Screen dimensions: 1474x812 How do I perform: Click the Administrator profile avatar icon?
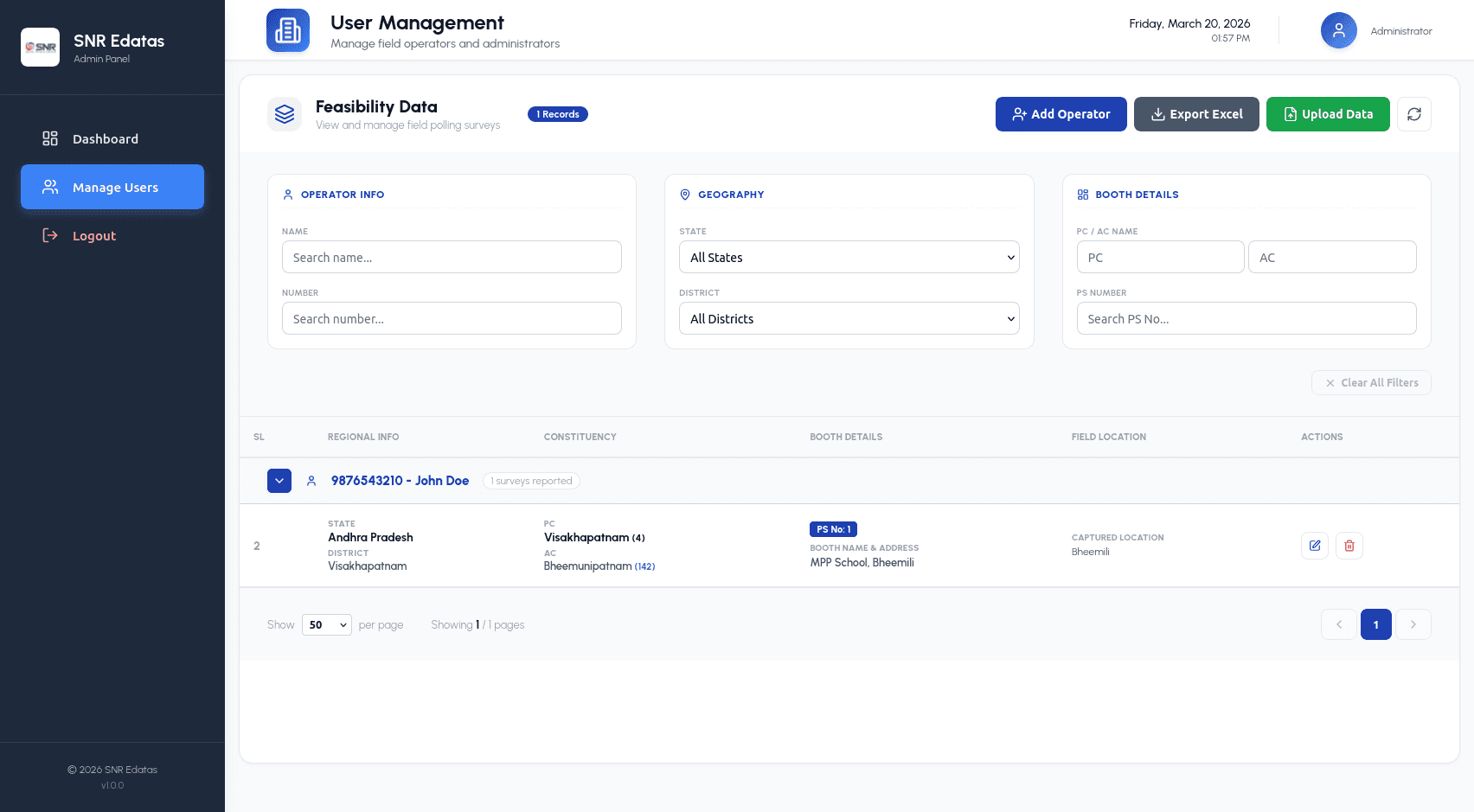[1338, 29]
